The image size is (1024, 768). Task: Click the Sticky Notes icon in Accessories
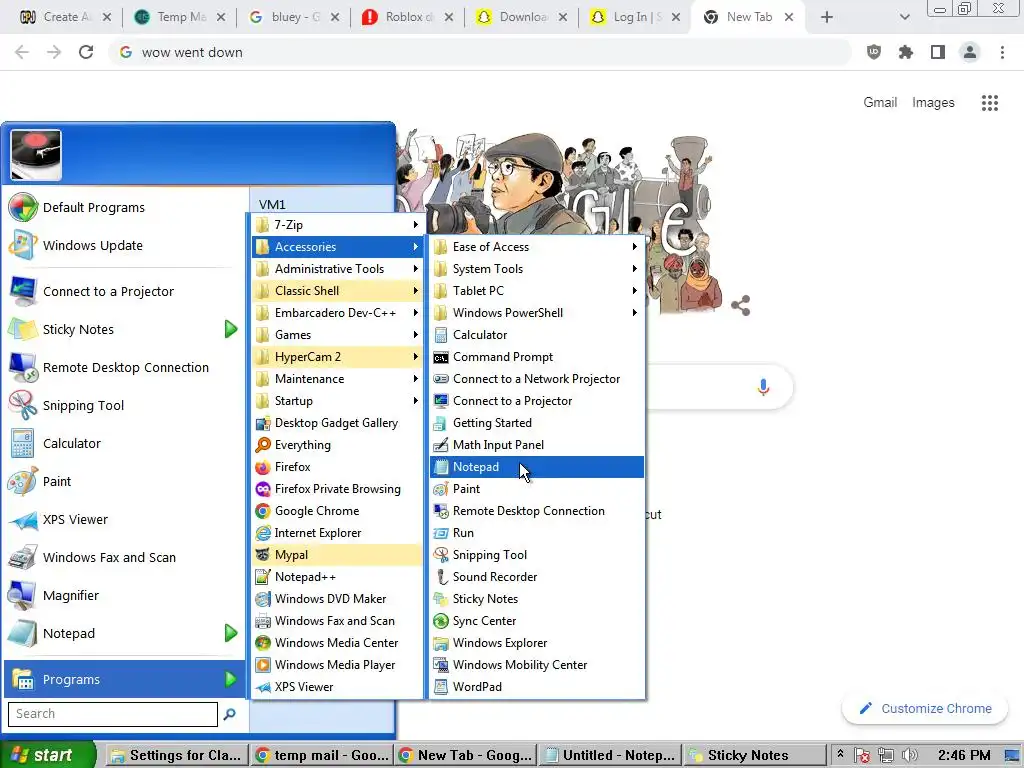coord(441,599)
